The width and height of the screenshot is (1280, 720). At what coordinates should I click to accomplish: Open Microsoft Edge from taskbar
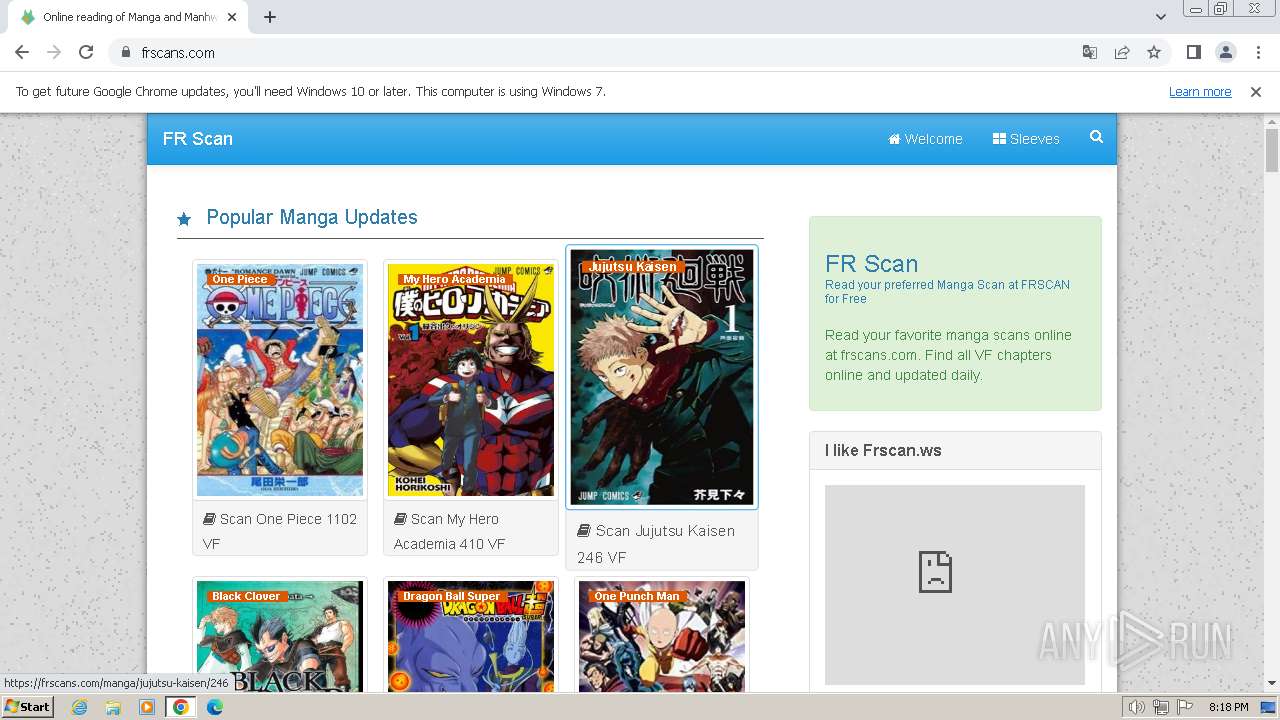[214, 707]
